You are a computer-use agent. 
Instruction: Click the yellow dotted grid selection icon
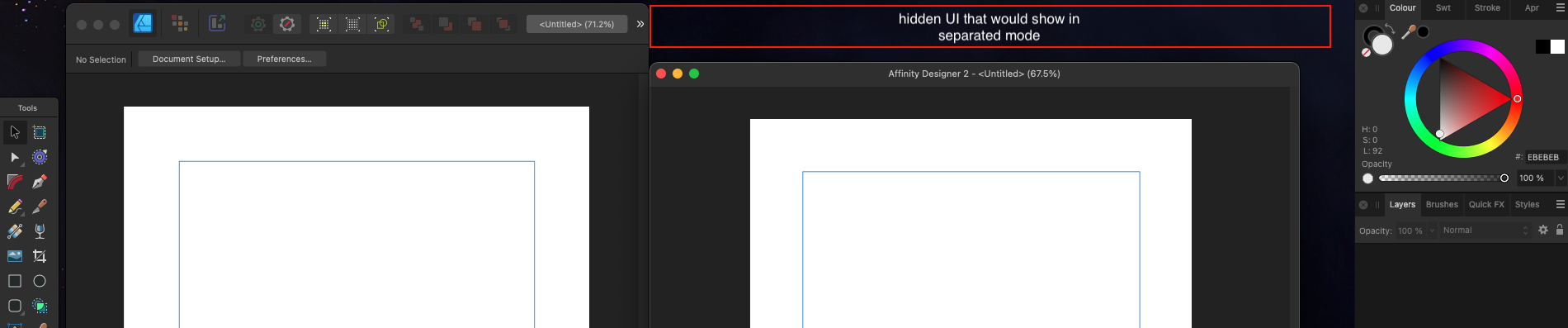[324, 24]
